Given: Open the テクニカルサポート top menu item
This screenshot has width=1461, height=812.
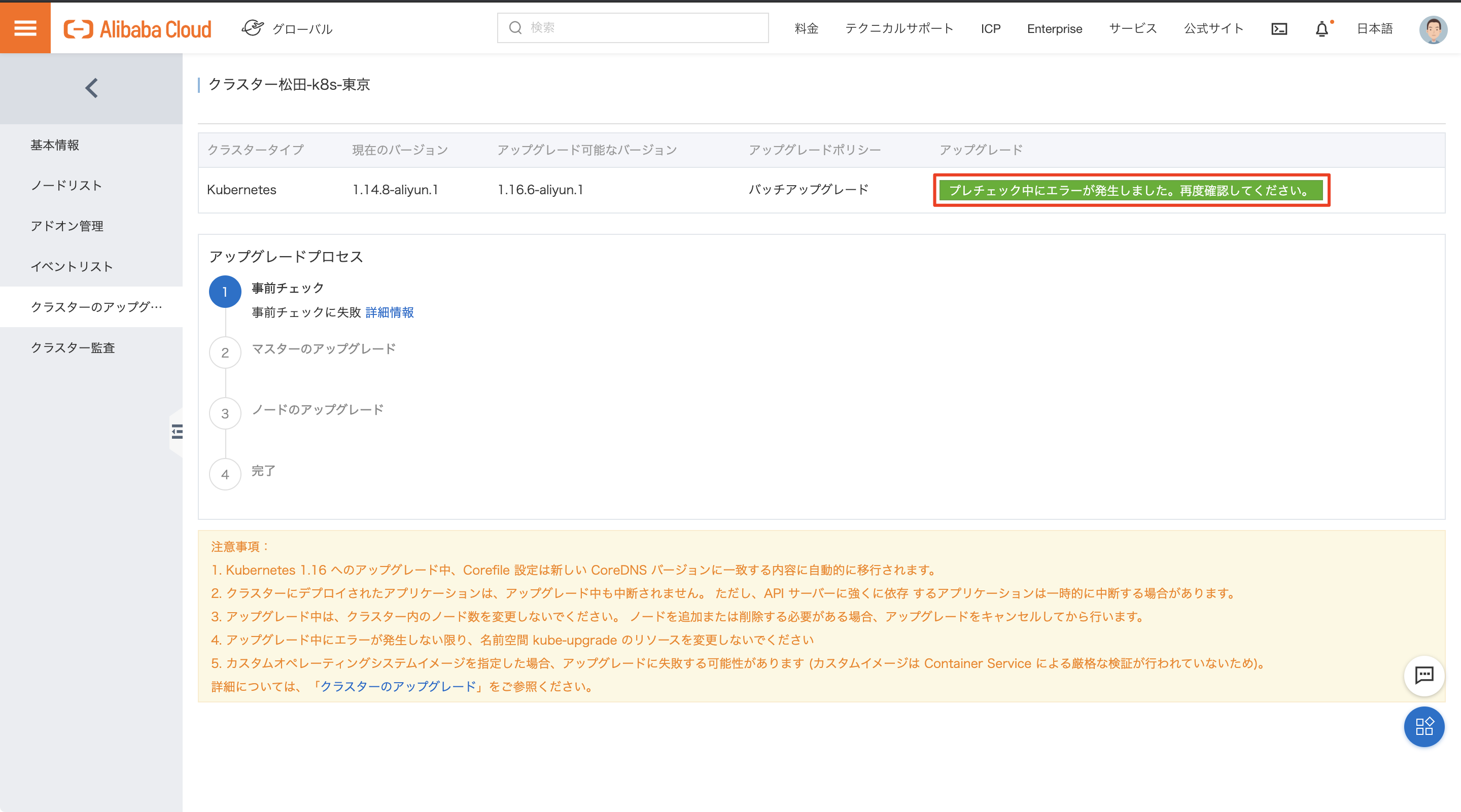Looking at the screenshot, I should point(899,28).
